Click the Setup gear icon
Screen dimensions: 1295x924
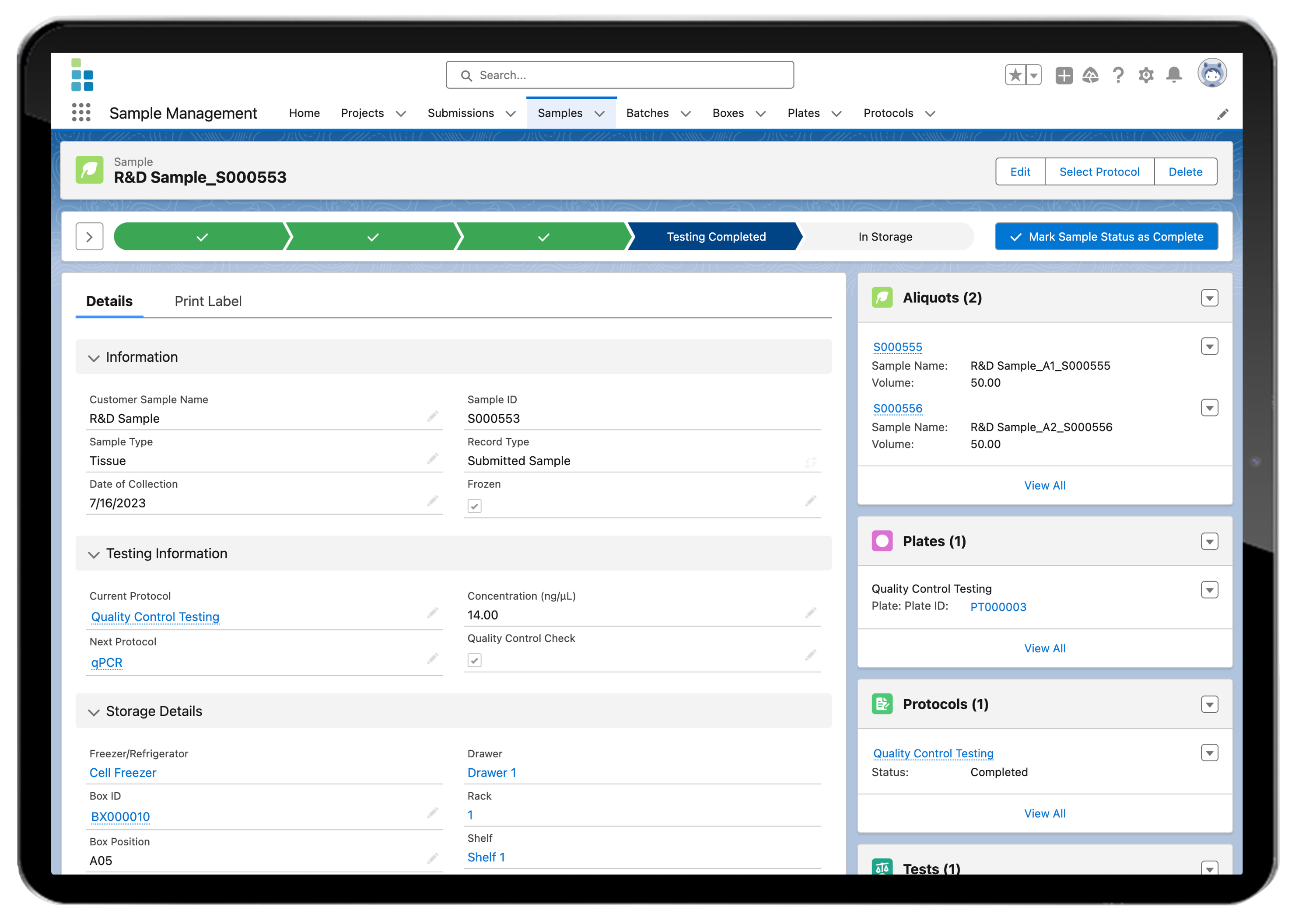point(1145,74)
